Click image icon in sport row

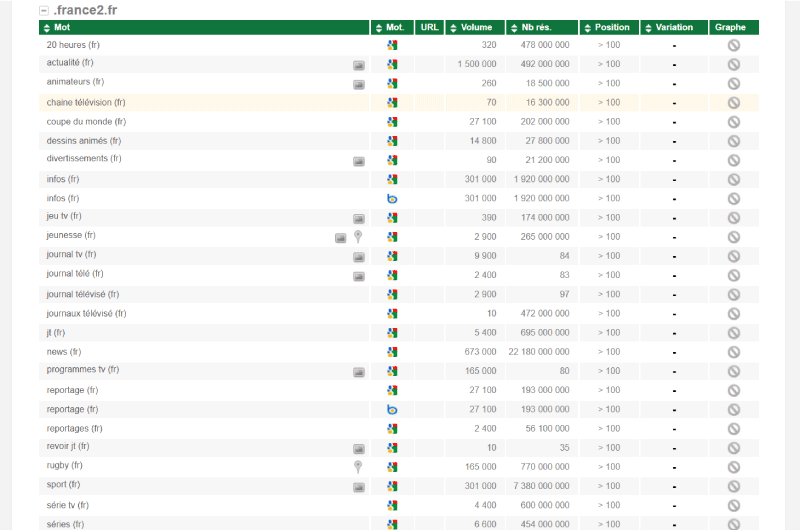[x=359, y=487]
